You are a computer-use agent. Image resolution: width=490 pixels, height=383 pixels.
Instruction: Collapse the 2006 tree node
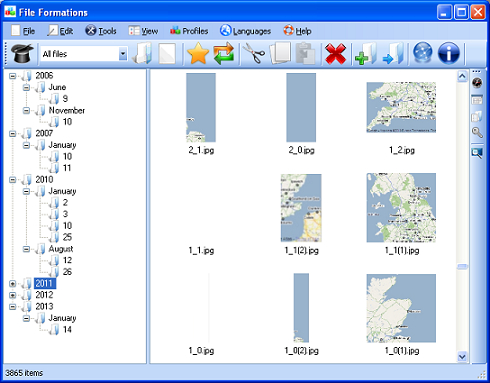point(12,76)
